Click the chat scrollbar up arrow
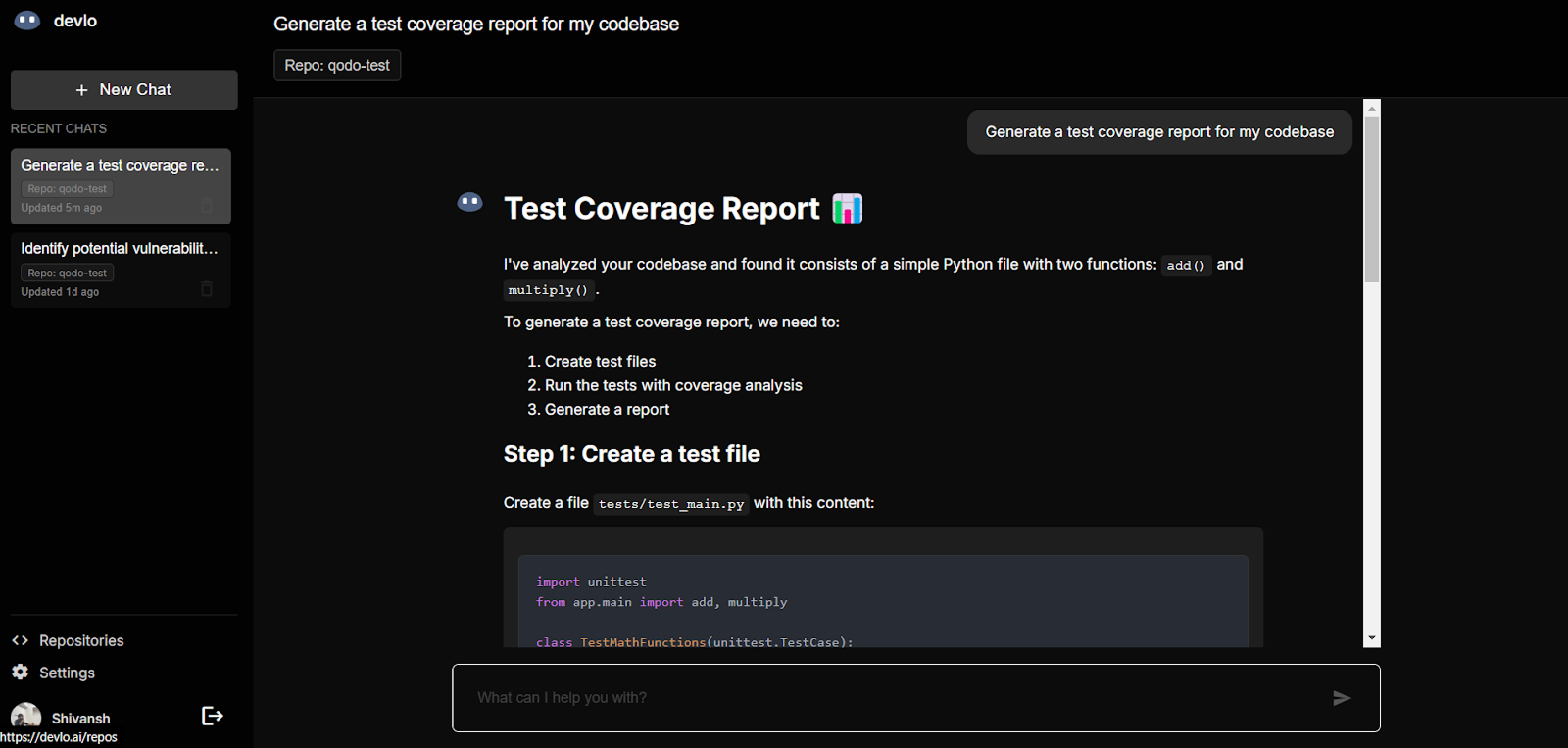This screenshot has height=748, width=1568. click(1372, 108)
